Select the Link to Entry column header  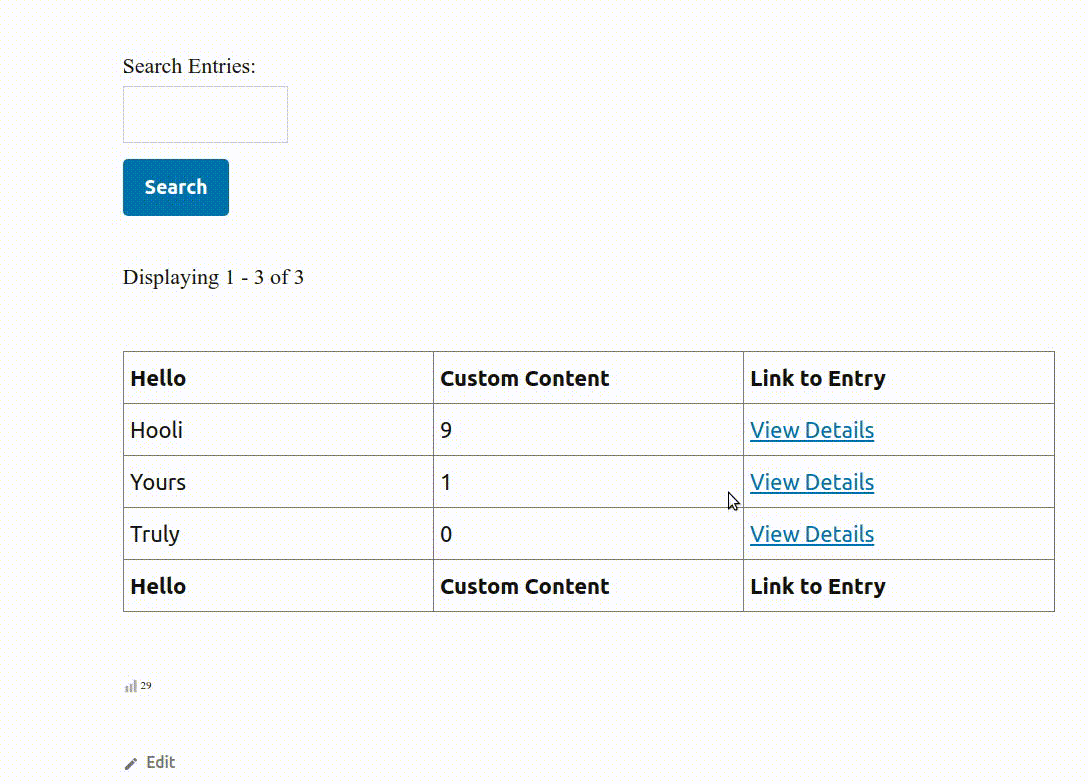point(818,378)
